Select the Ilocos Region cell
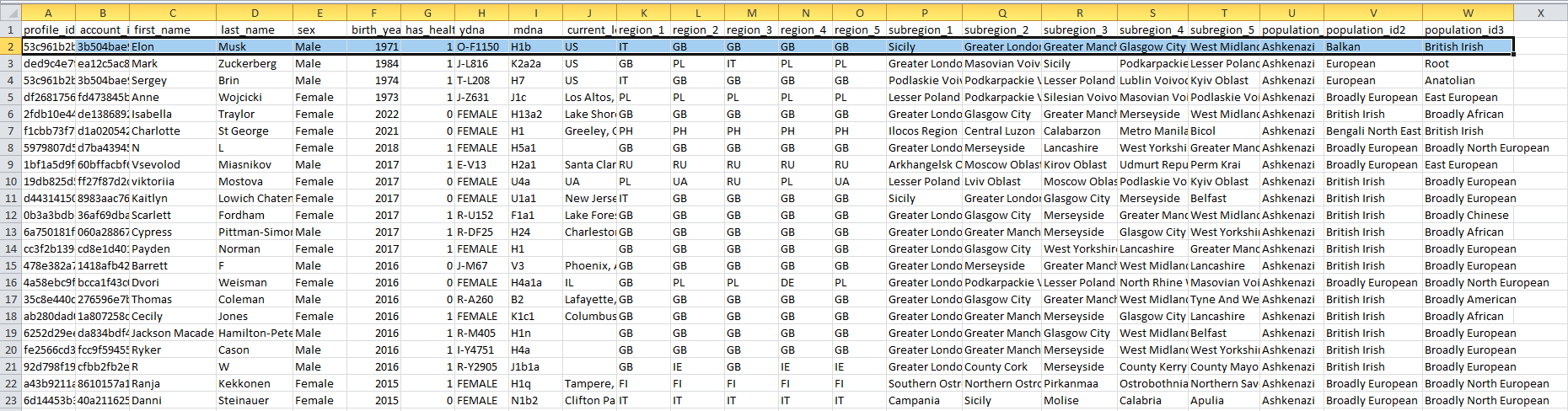The image size is (1568, 411). coord(924,131)
